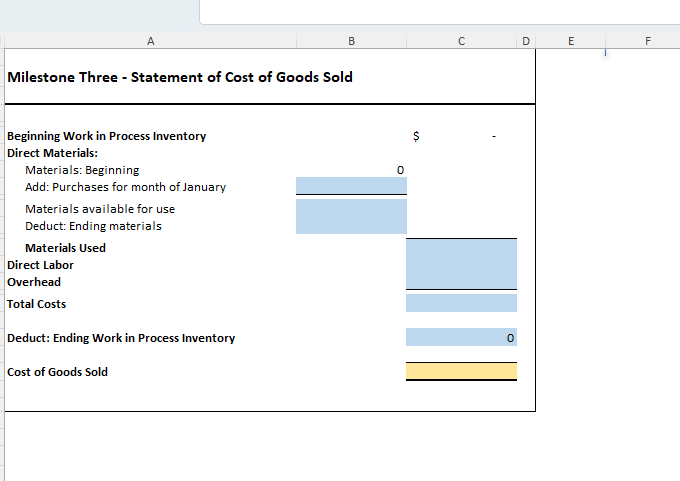Click blue cell for Overhead amount
Viewport: 680px width, 481px height.
coord(461,281)
